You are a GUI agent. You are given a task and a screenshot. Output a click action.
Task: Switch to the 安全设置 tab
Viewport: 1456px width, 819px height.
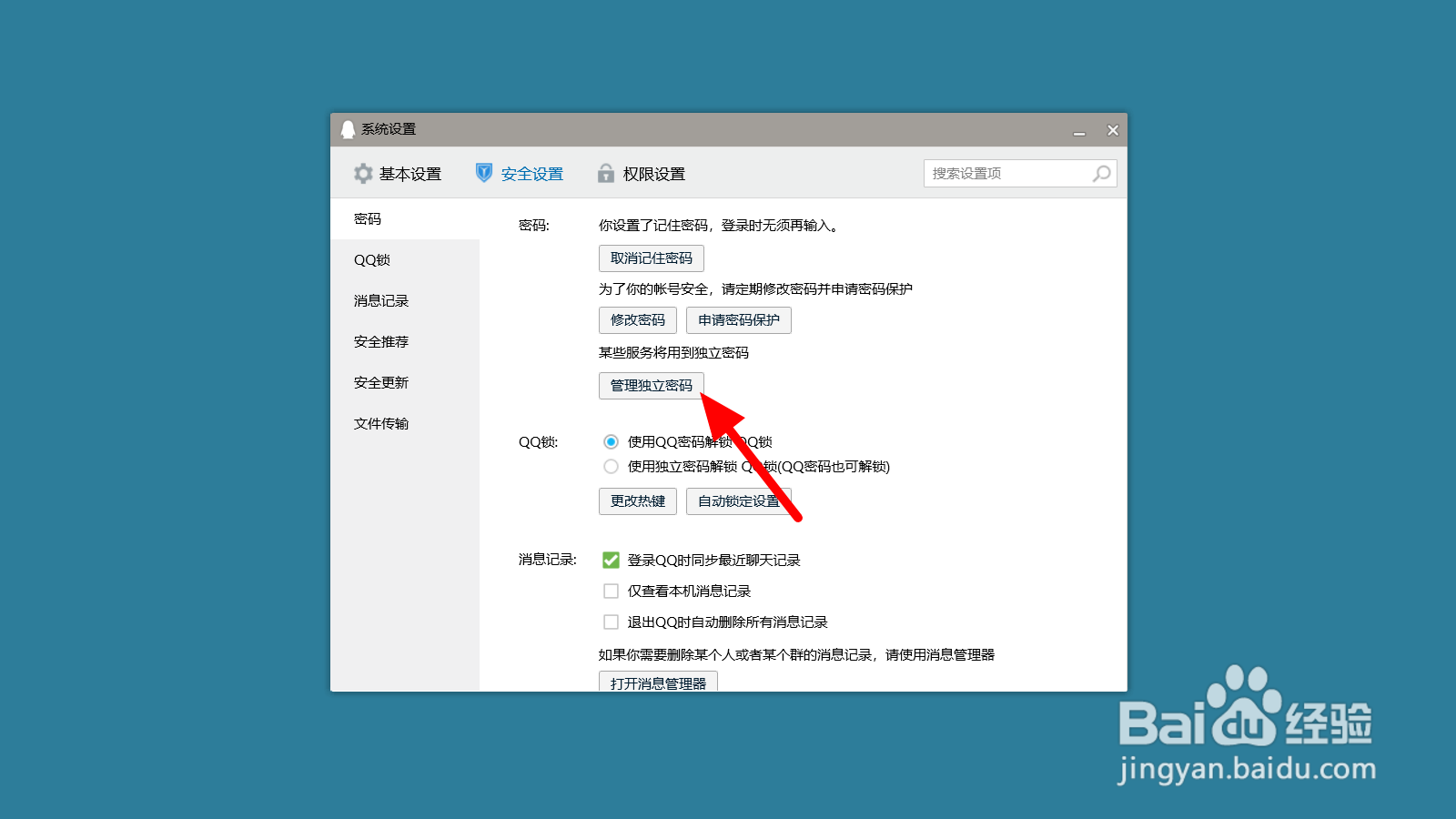(520, 174)
